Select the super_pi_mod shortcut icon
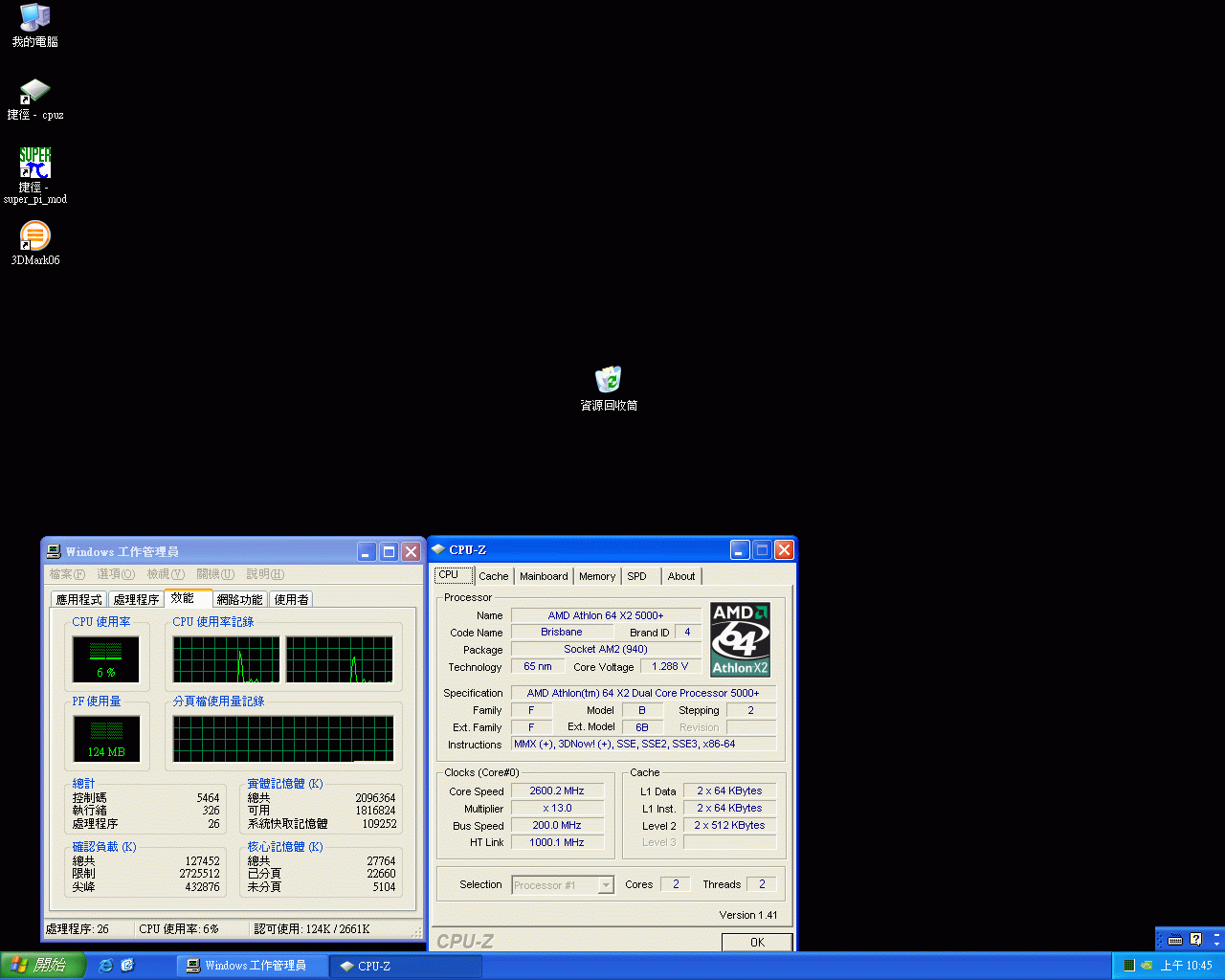Image resolution: width=1225 pixels, height=980 pixels. click(x=35, y=175)
